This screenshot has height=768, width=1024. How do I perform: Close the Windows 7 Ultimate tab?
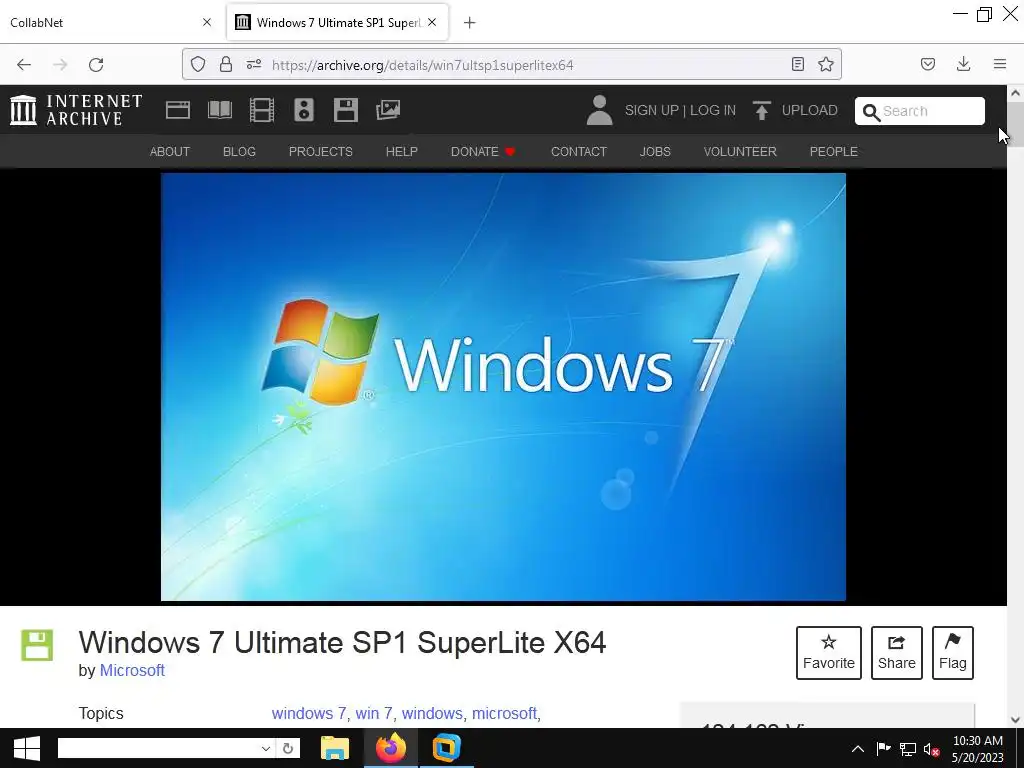(x=432, y=22)
